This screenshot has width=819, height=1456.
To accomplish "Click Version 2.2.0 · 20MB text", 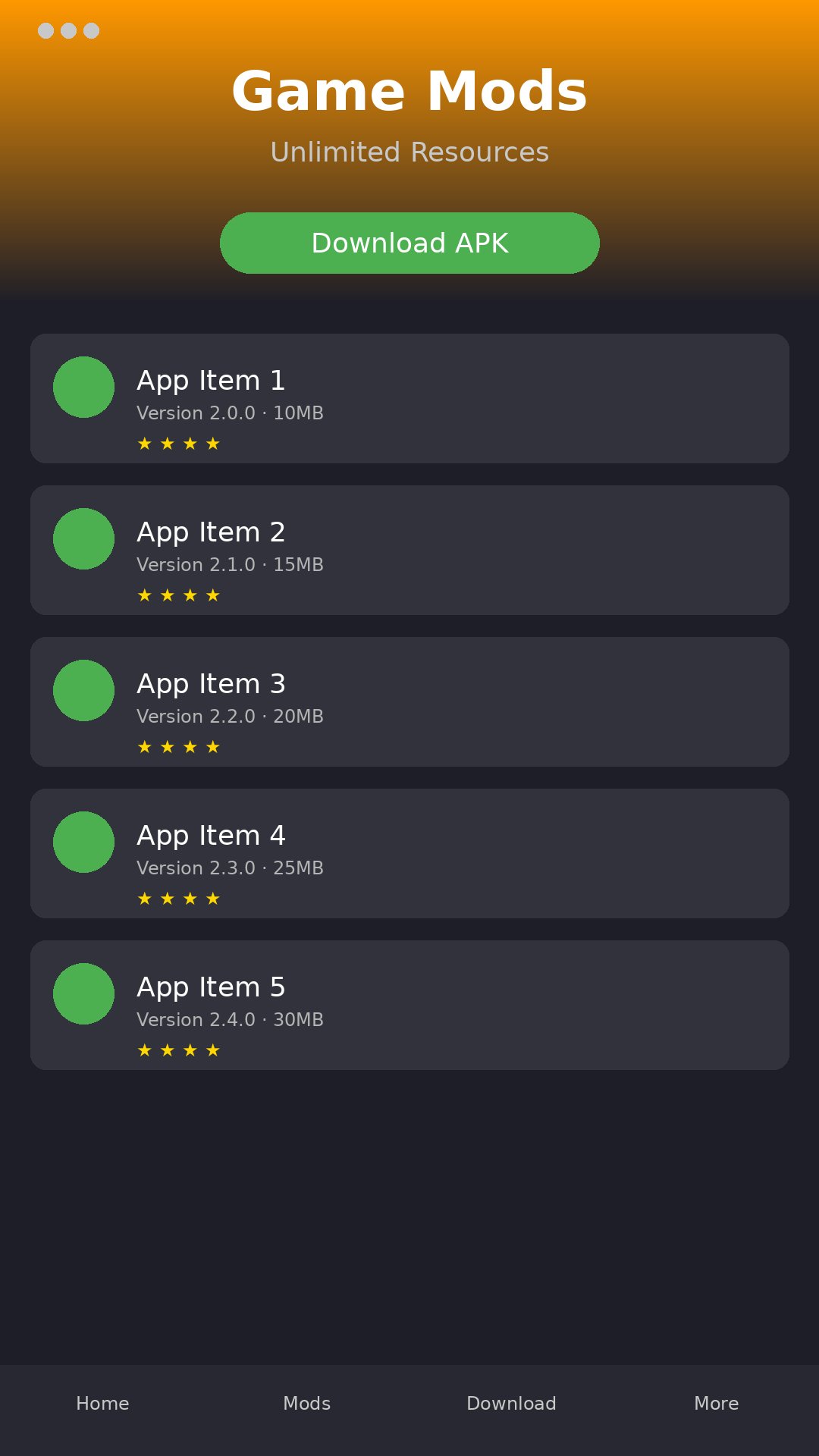I will click(x=230, y=717).
